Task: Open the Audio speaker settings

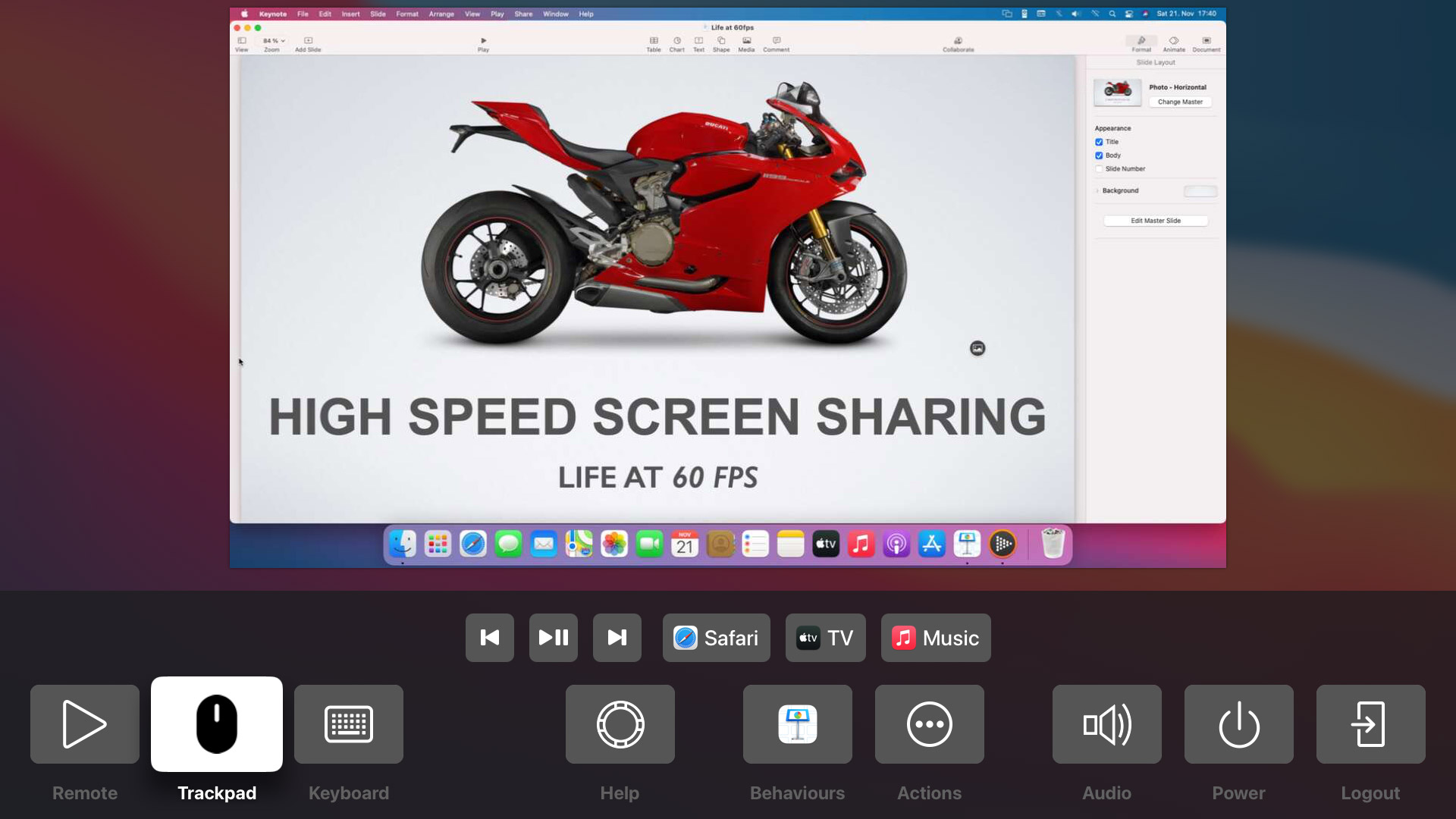Action: [x=1107, y=723]
